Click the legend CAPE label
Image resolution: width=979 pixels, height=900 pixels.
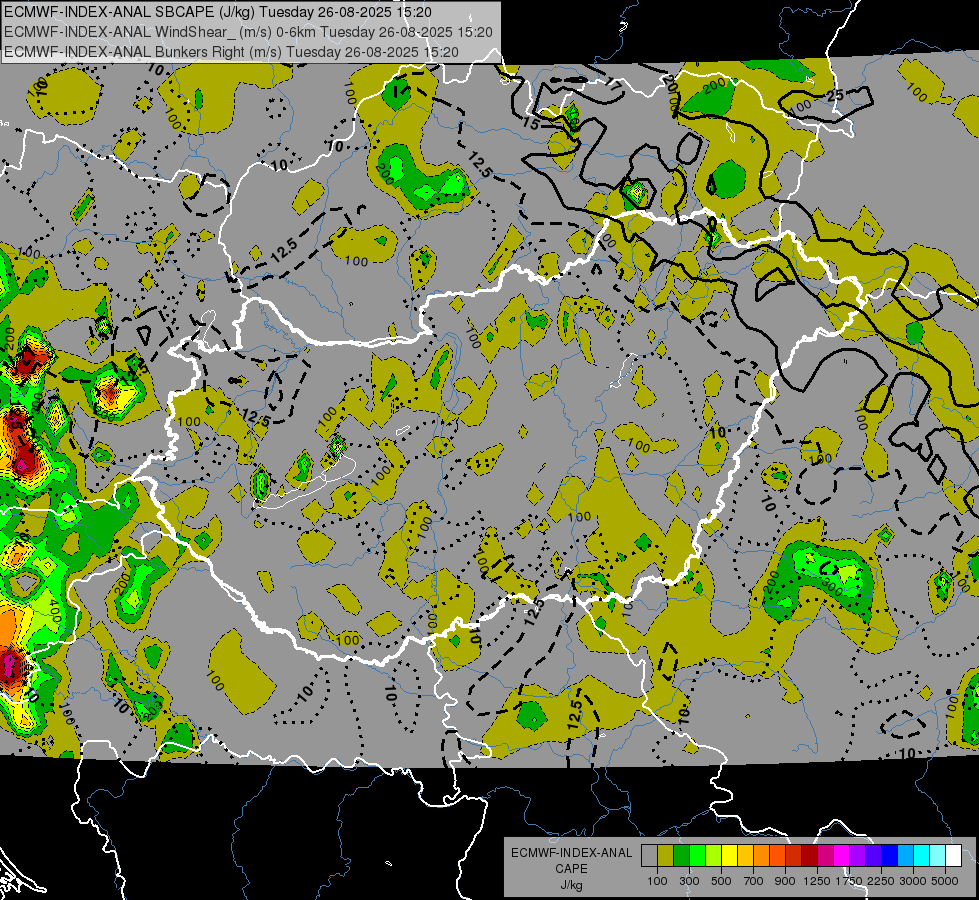[571, 868]
